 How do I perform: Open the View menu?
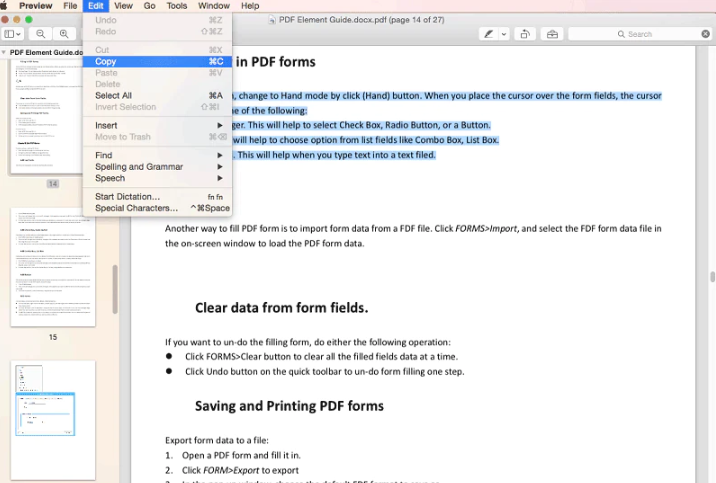point(123,6)
